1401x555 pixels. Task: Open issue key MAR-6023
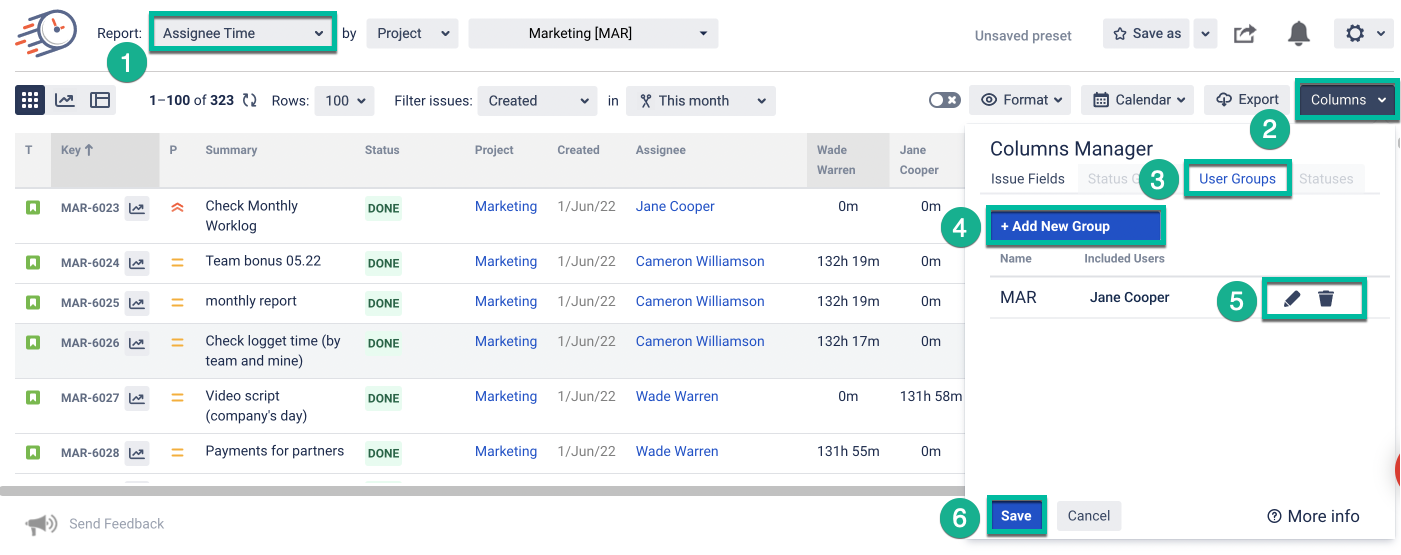pos(90,209)
